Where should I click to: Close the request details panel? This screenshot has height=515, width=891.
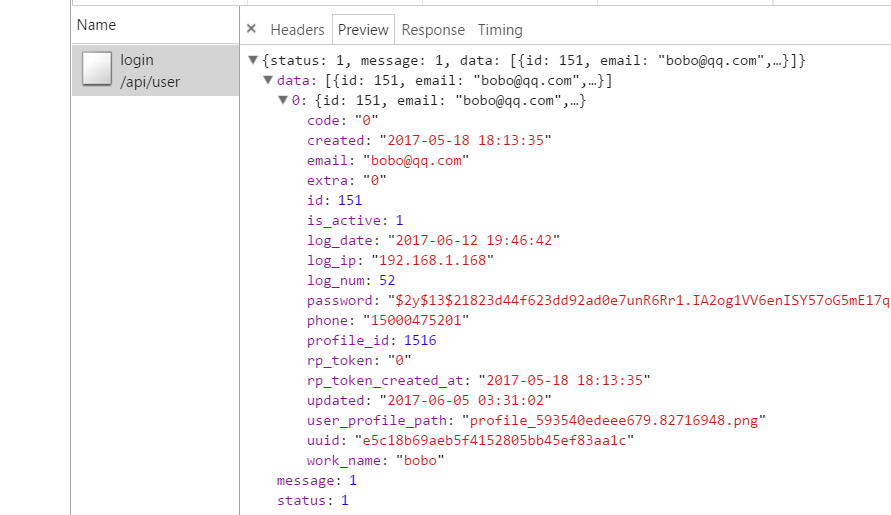[251, 28]
